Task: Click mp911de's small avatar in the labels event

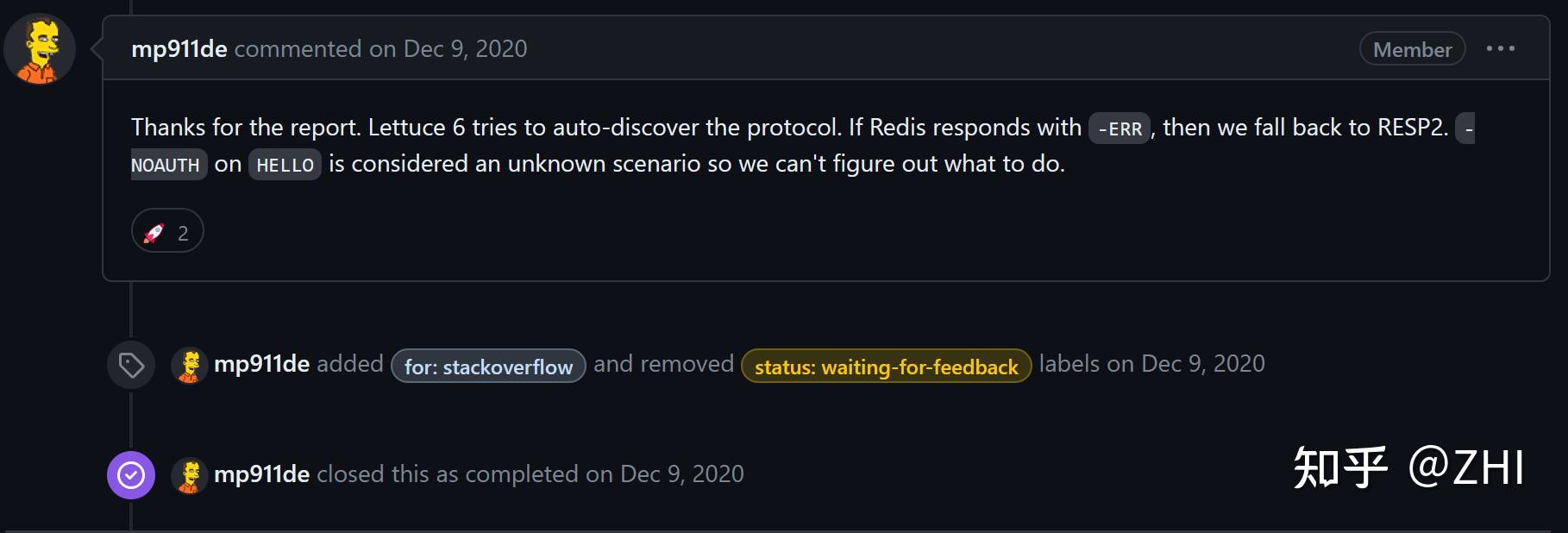Action: (x=191, y=365)
